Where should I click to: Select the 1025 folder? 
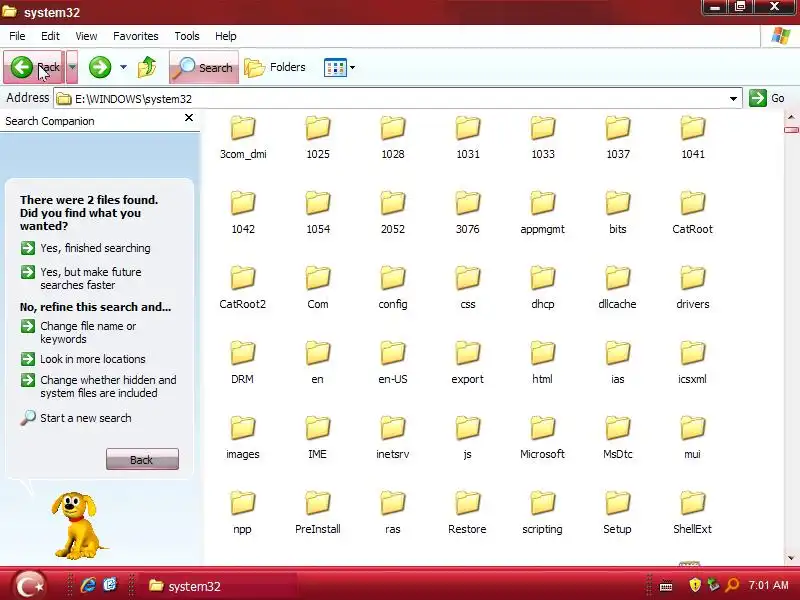tap(318, 137)
